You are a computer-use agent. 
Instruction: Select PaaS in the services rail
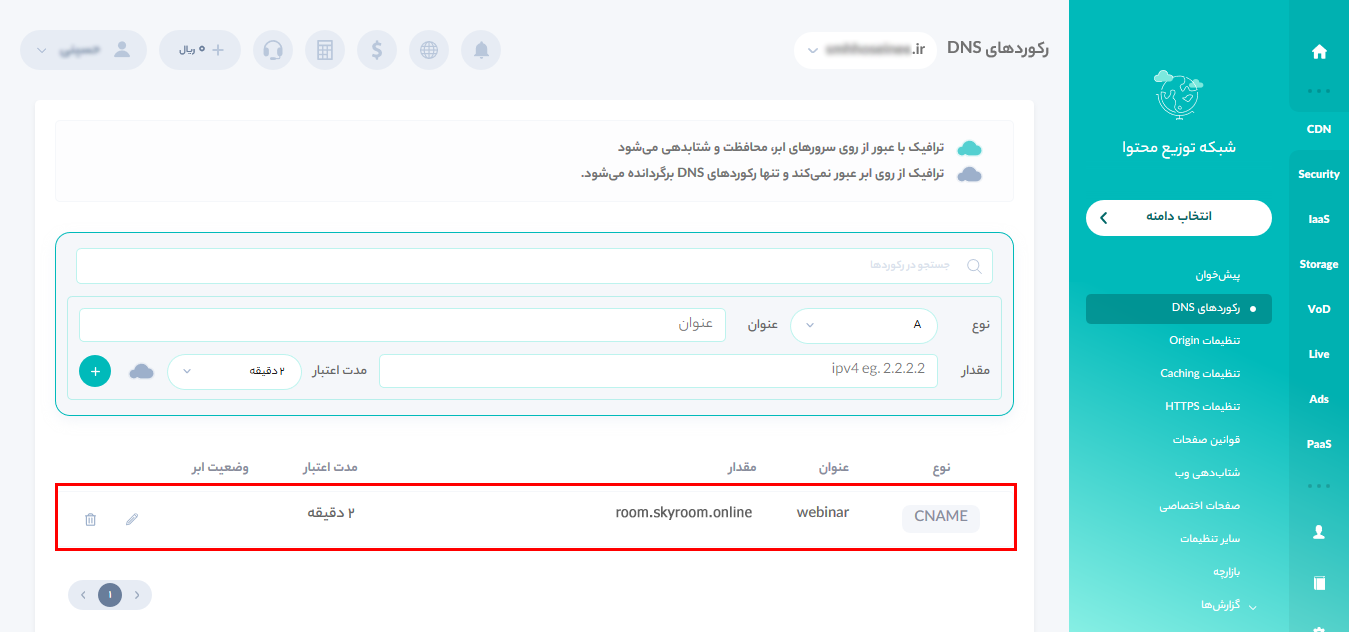[x=1319, y=444]
